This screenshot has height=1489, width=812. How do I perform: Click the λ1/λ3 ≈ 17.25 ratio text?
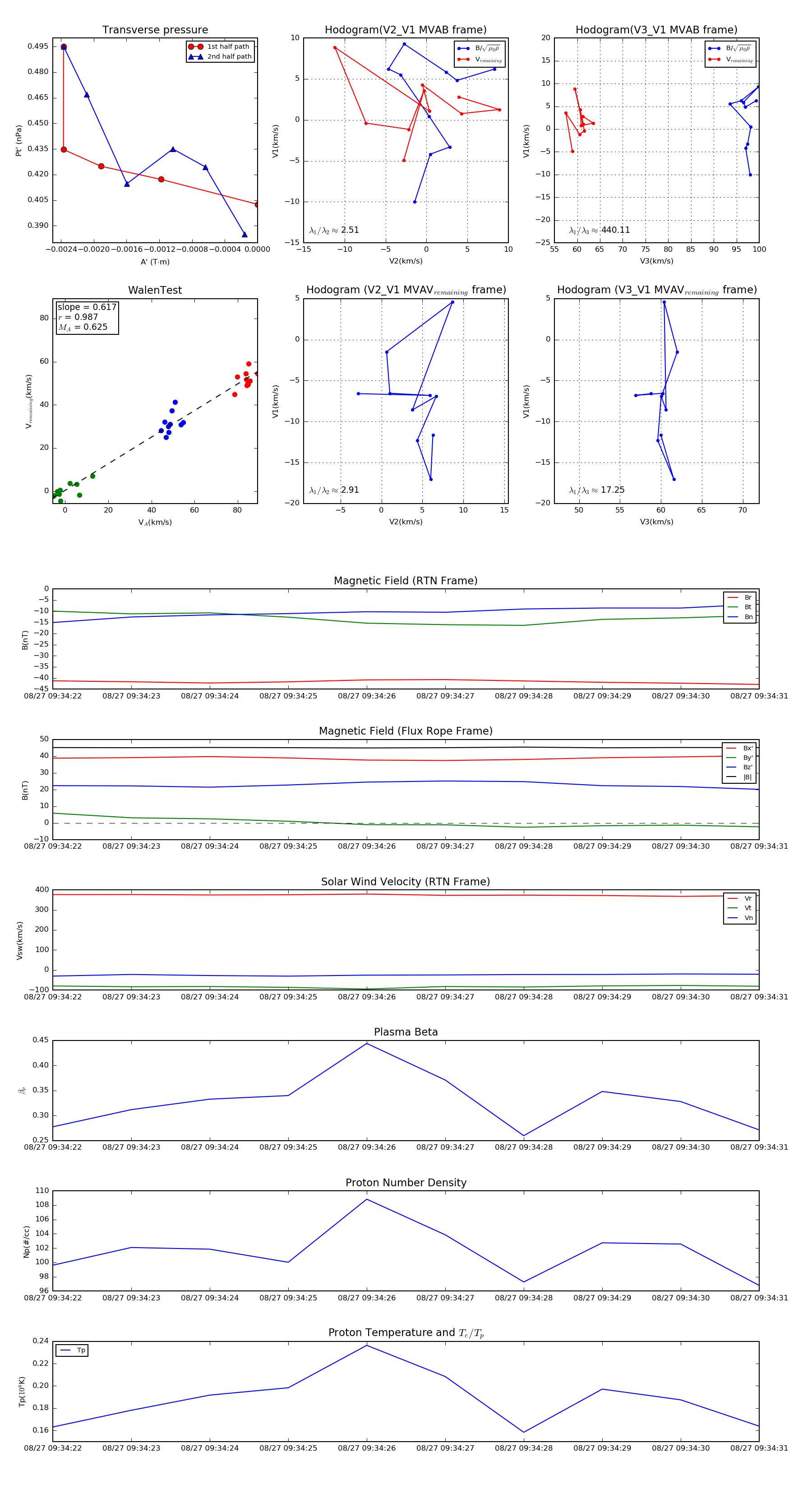click(596, 490)
